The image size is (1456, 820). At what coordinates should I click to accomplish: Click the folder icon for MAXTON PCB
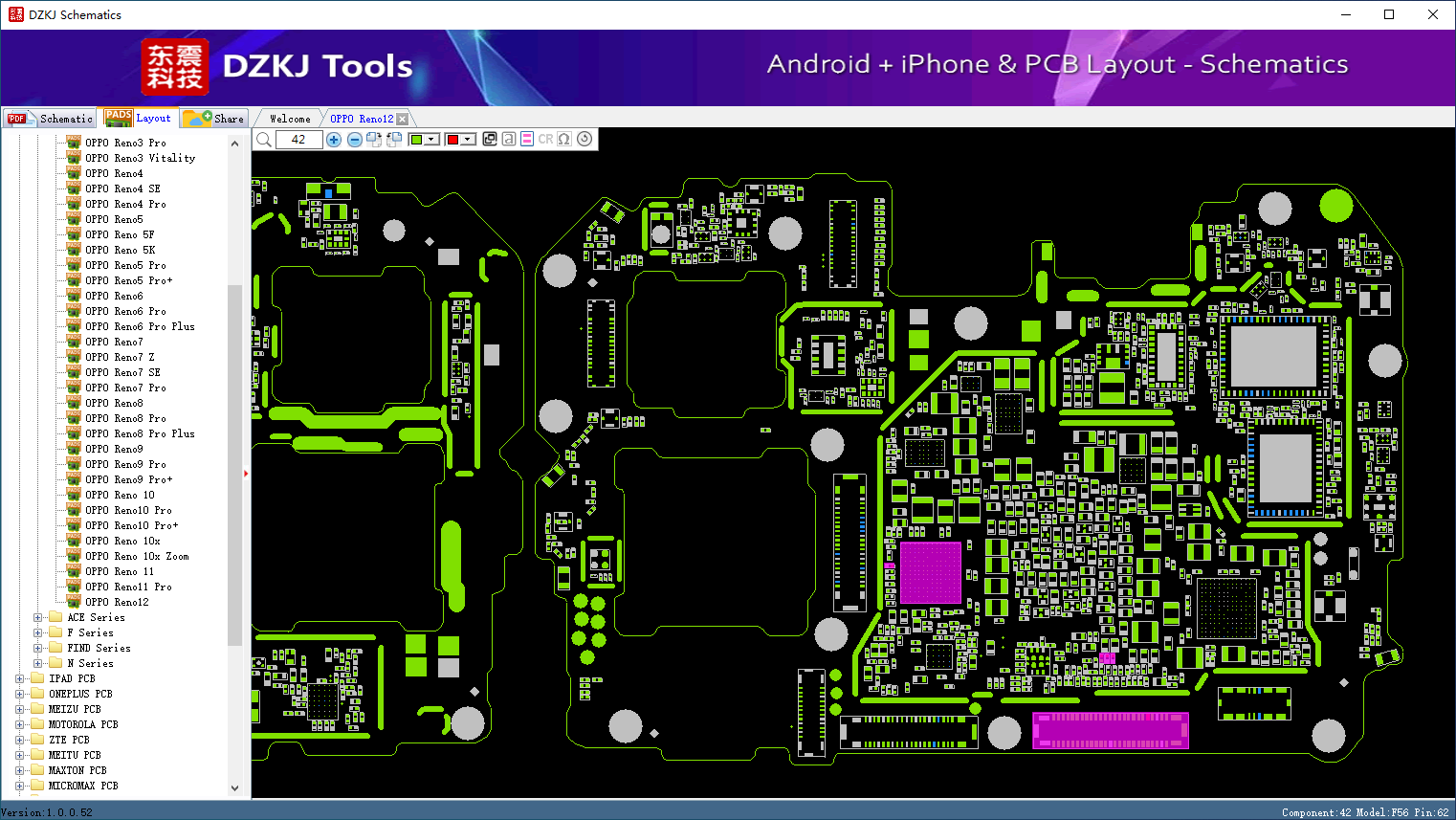pyautogui.click(x=37, y=770)
